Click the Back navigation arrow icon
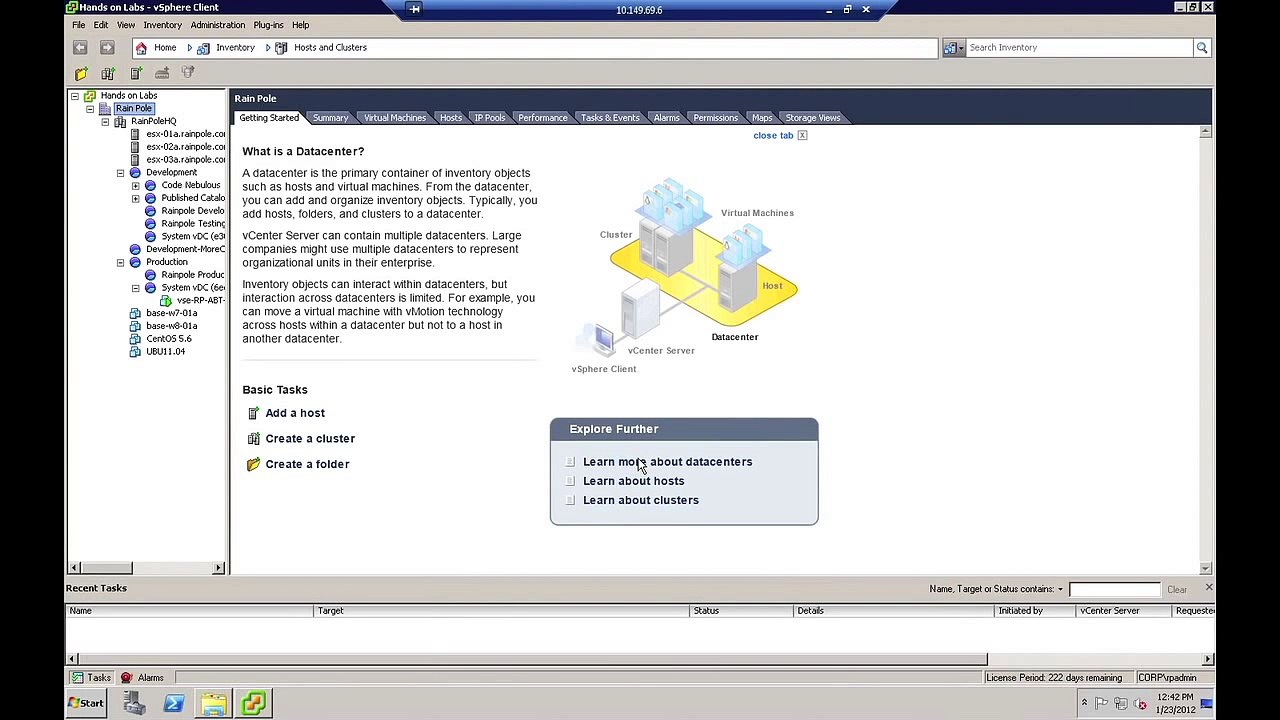Screen dimensions: 1280x720 (80, 47)
